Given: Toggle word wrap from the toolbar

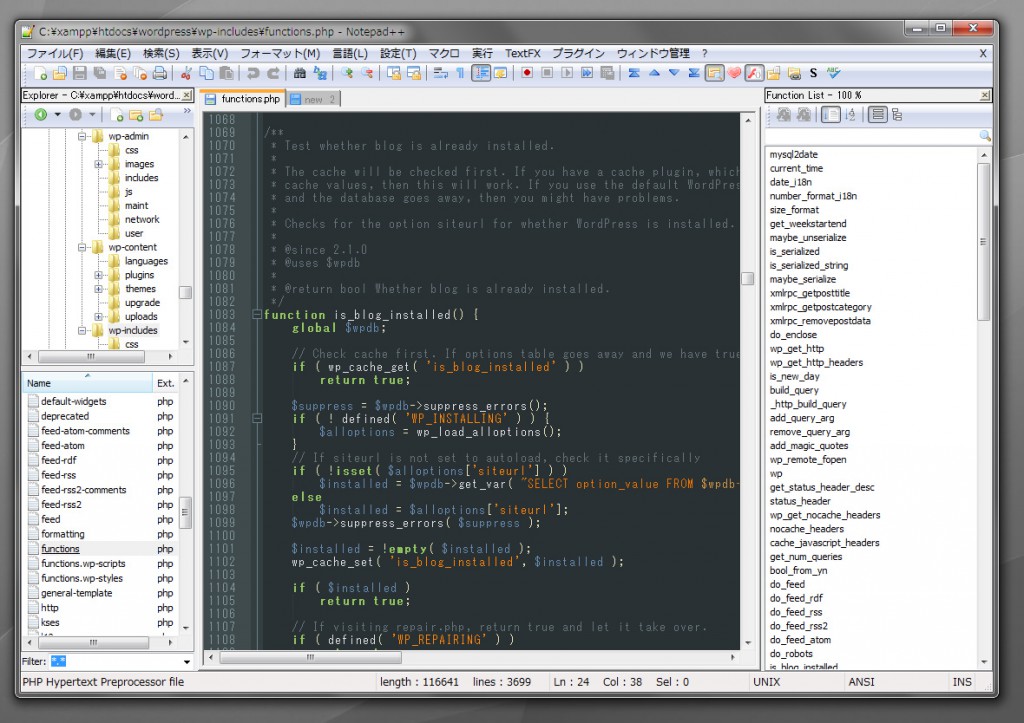Looking at the screenshot, I should (441, 72).
